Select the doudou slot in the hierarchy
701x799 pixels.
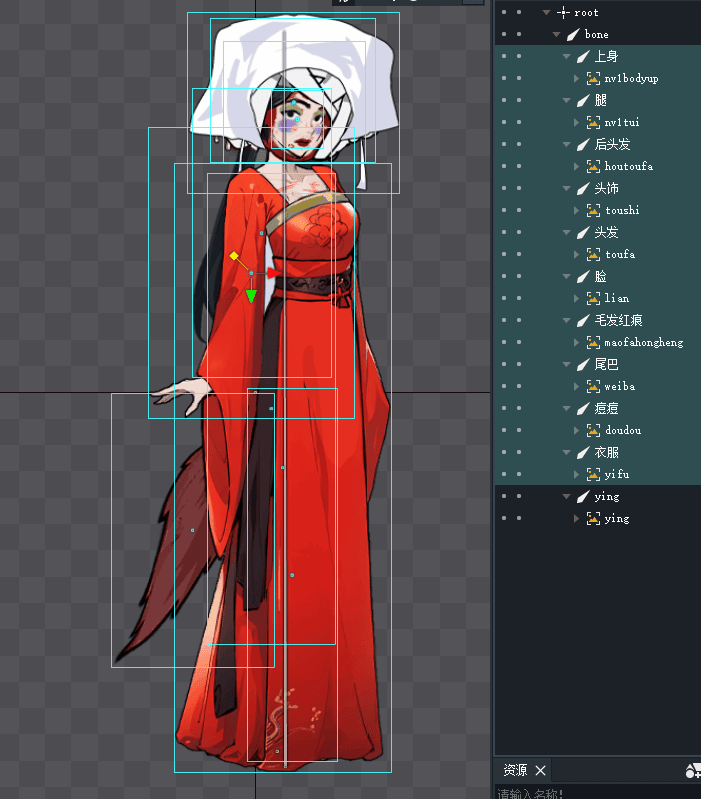[x=622, y=430]
